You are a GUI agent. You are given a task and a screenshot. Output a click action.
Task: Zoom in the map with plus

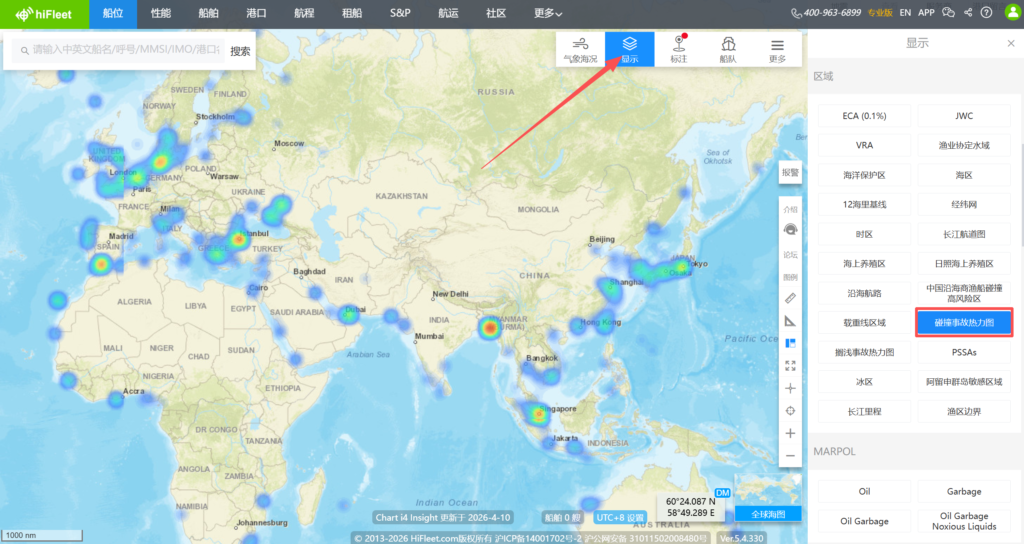click(x=790, y=433)
